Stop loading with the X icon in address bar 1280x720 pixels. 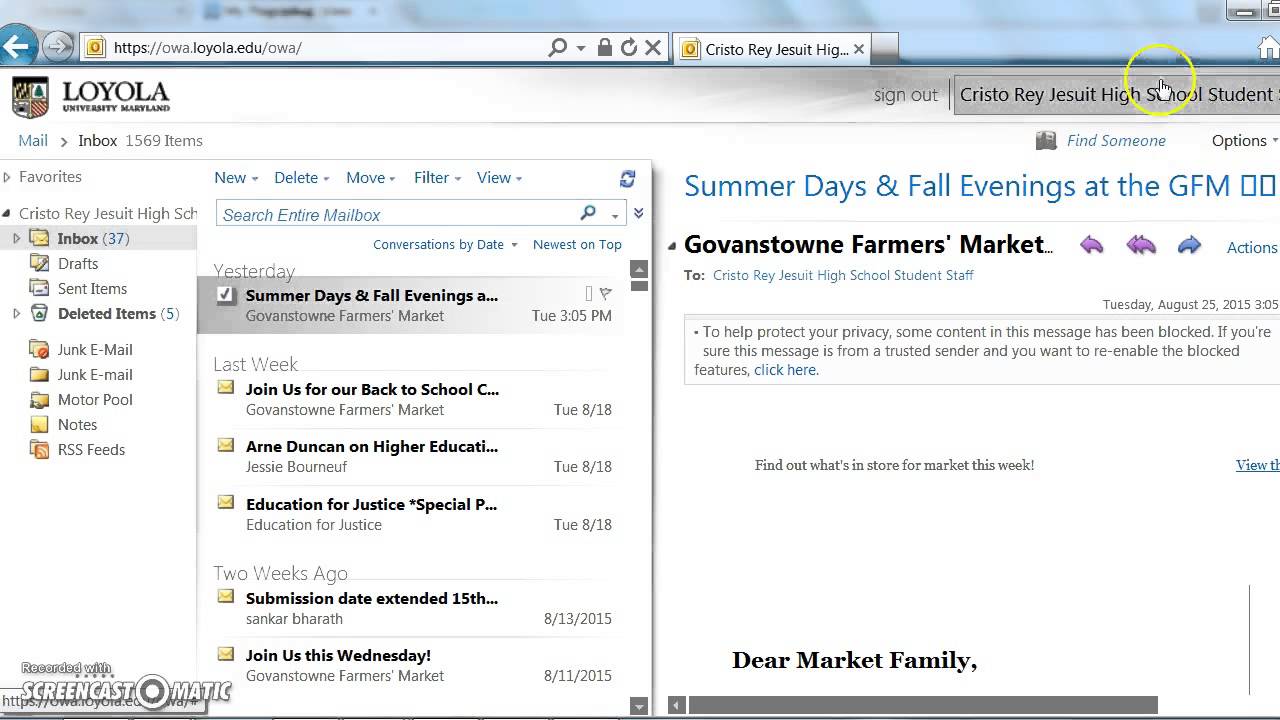[653, 48]
